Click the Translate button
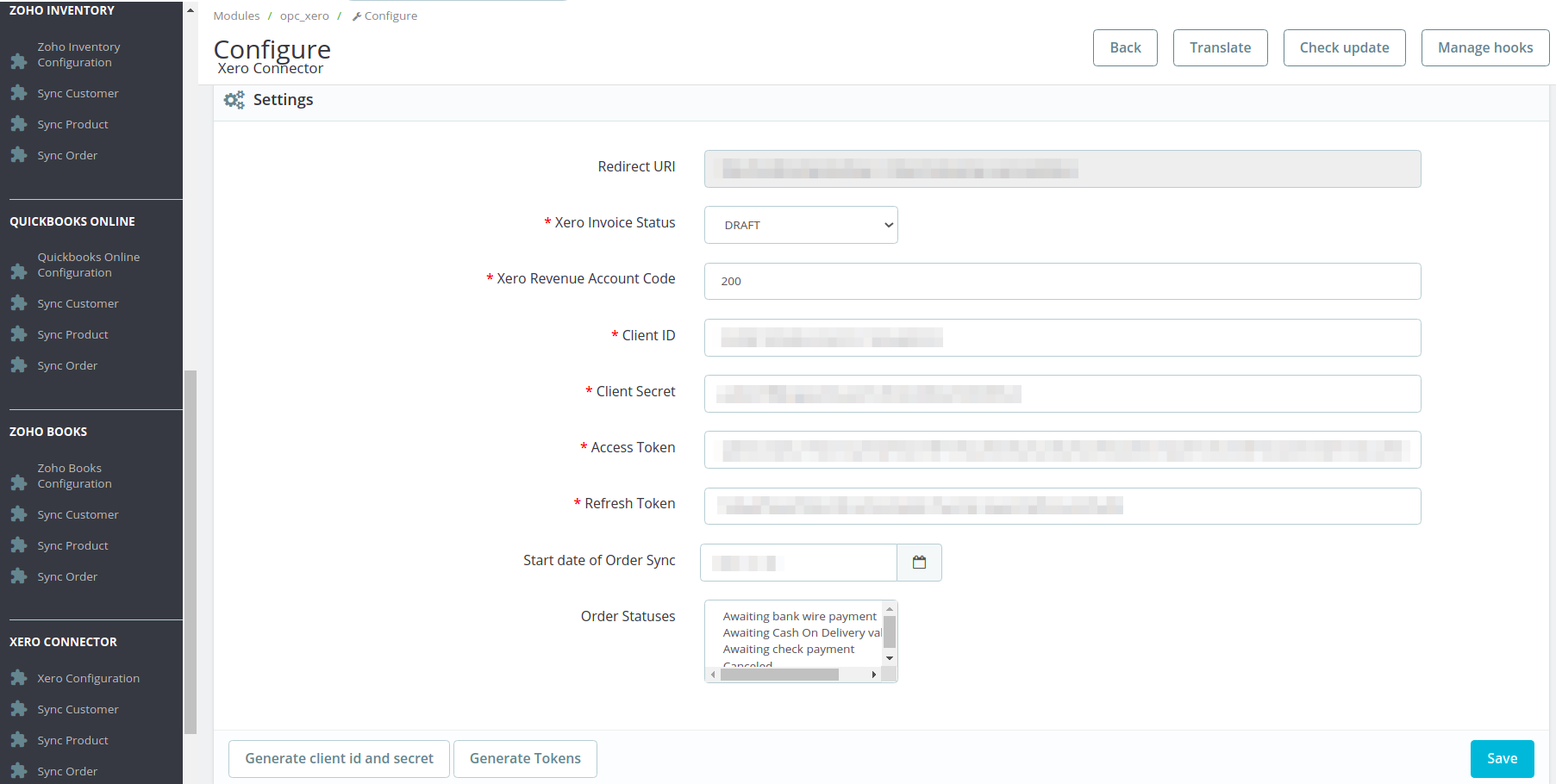Image resolution: width=1556 pixels, height=784 pixels. coord(1220,47)
